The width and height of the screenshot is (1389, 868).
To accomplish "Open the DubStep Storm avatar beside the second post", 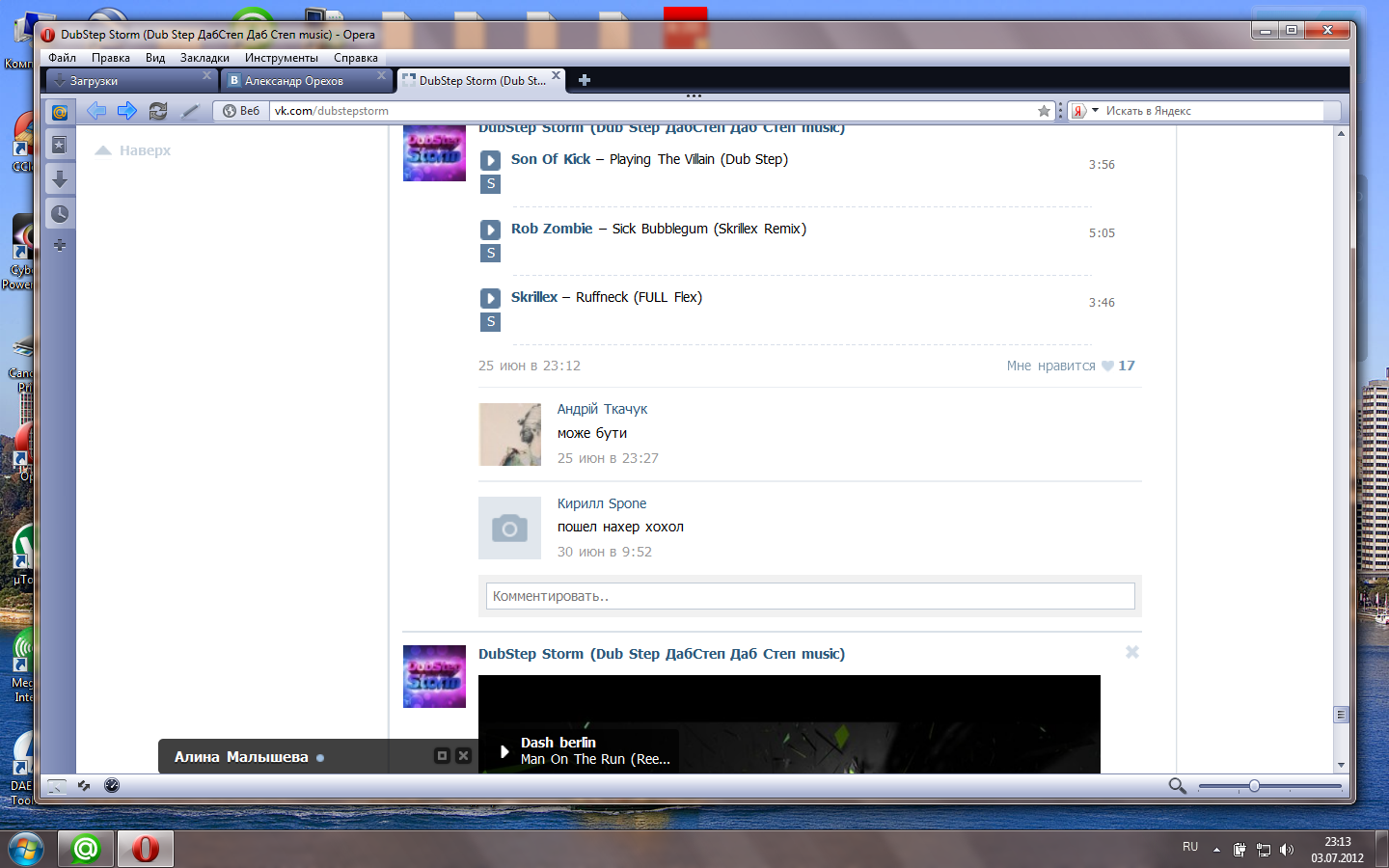I will [x=434, y=677].
